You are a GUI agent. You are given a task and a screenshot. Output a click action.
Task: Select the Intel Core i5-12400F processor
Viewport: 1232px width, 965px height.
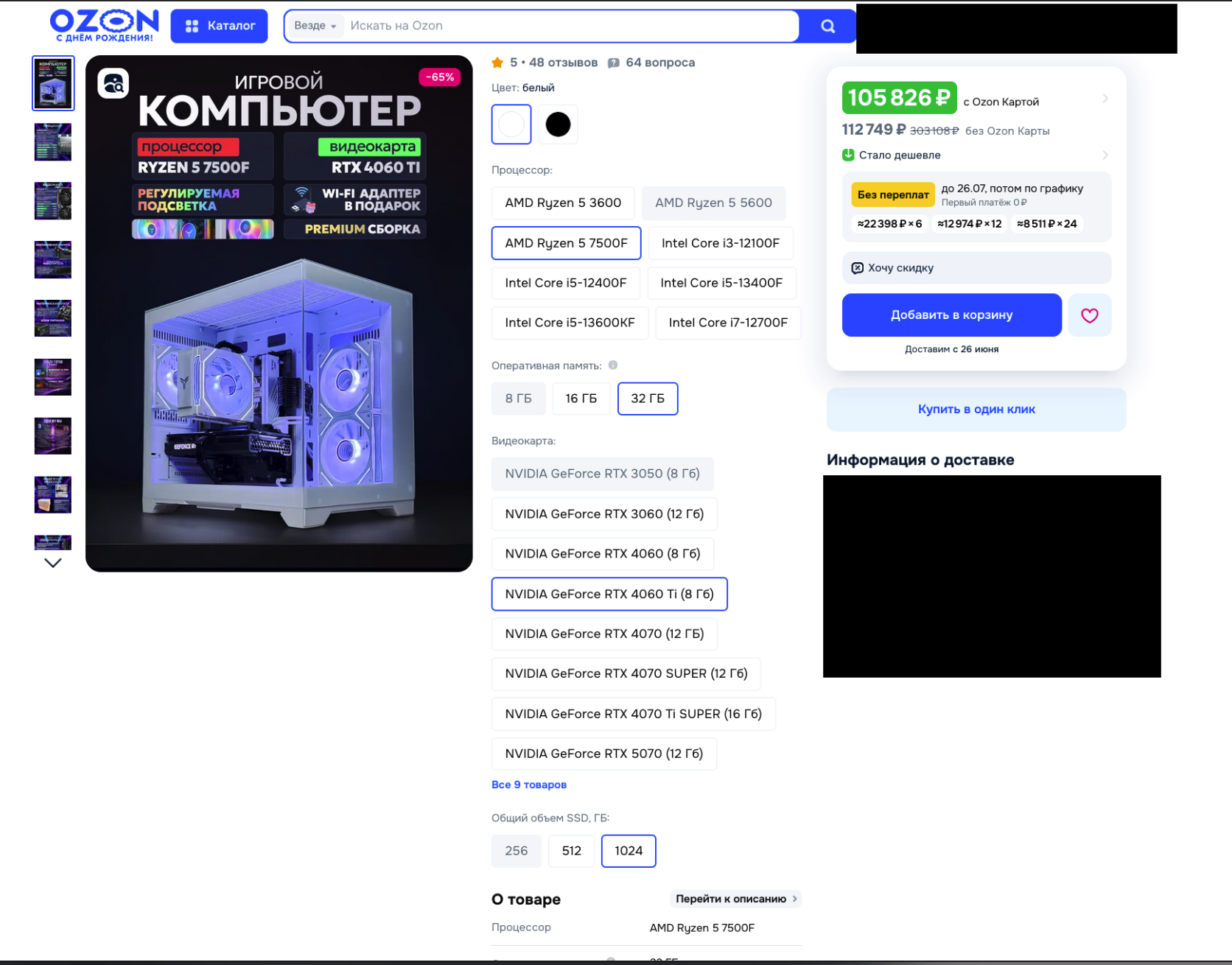565,283
